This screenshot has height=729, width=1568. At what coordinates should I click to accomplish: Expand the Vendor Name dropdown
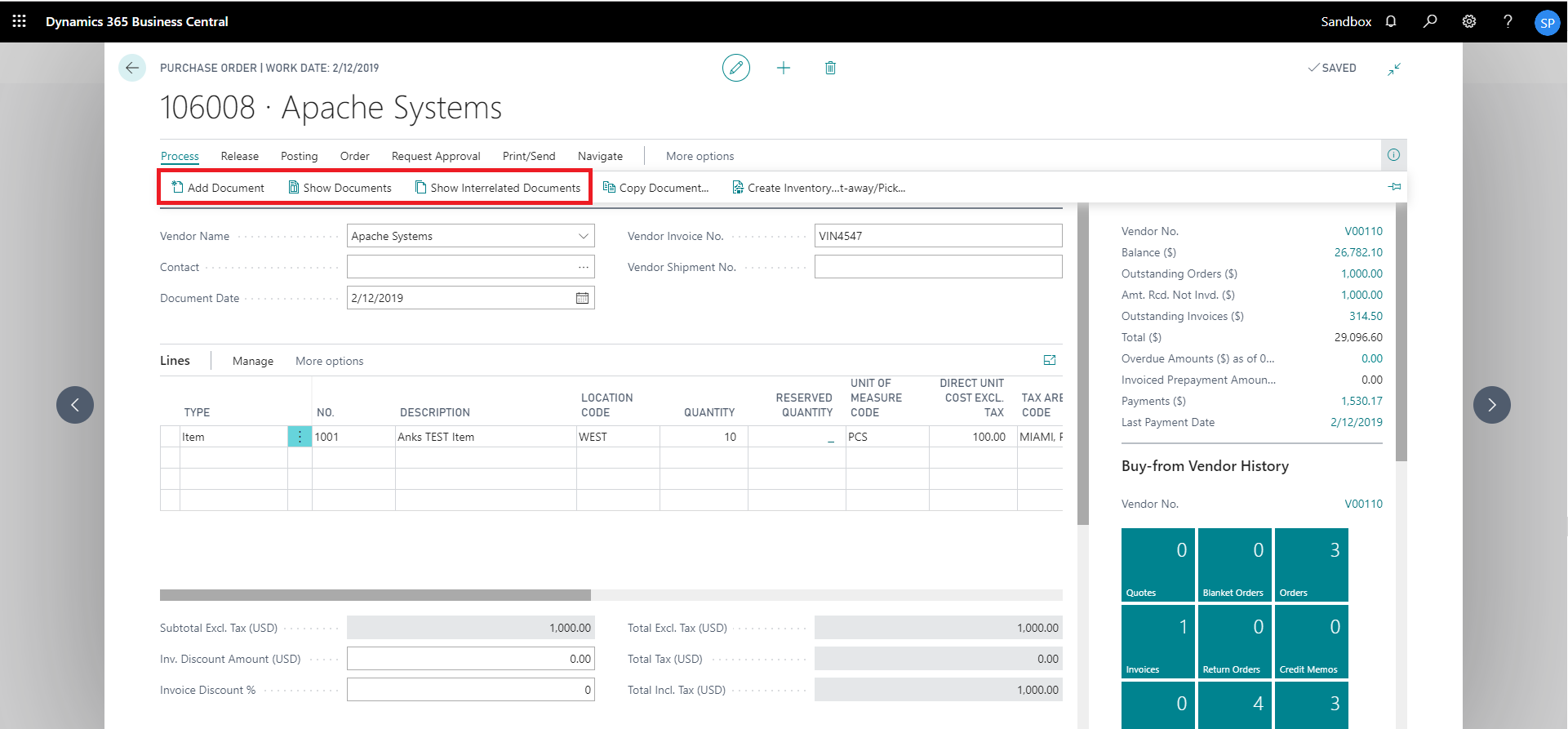pos(584,236)
